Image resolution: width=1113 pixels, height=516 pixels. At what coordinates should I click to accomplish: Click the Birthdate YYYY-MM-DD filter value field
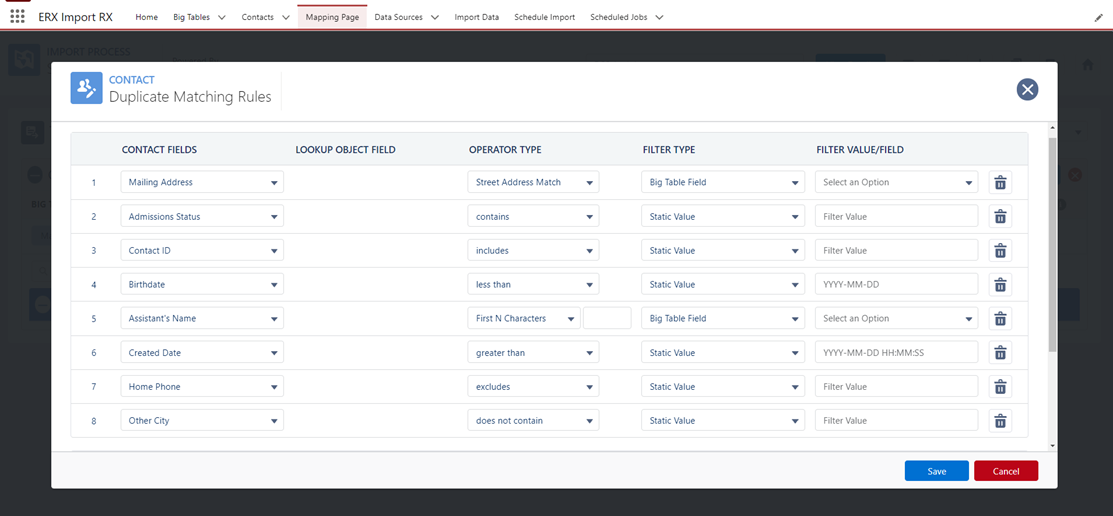click(x=896, y=284)
